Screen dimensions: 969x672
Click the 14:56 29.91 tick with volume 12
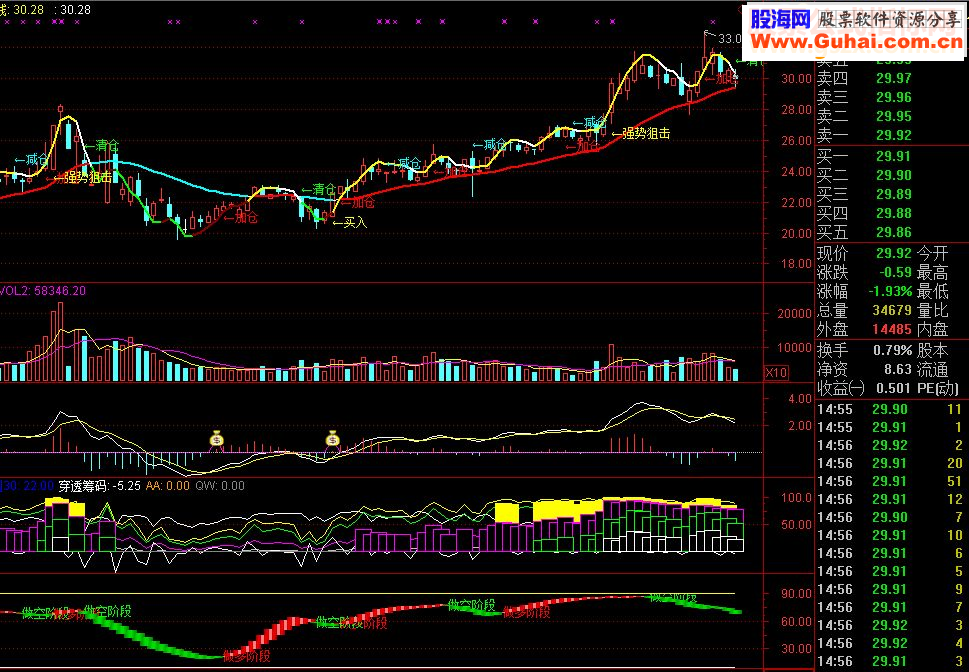coord(891,499)
